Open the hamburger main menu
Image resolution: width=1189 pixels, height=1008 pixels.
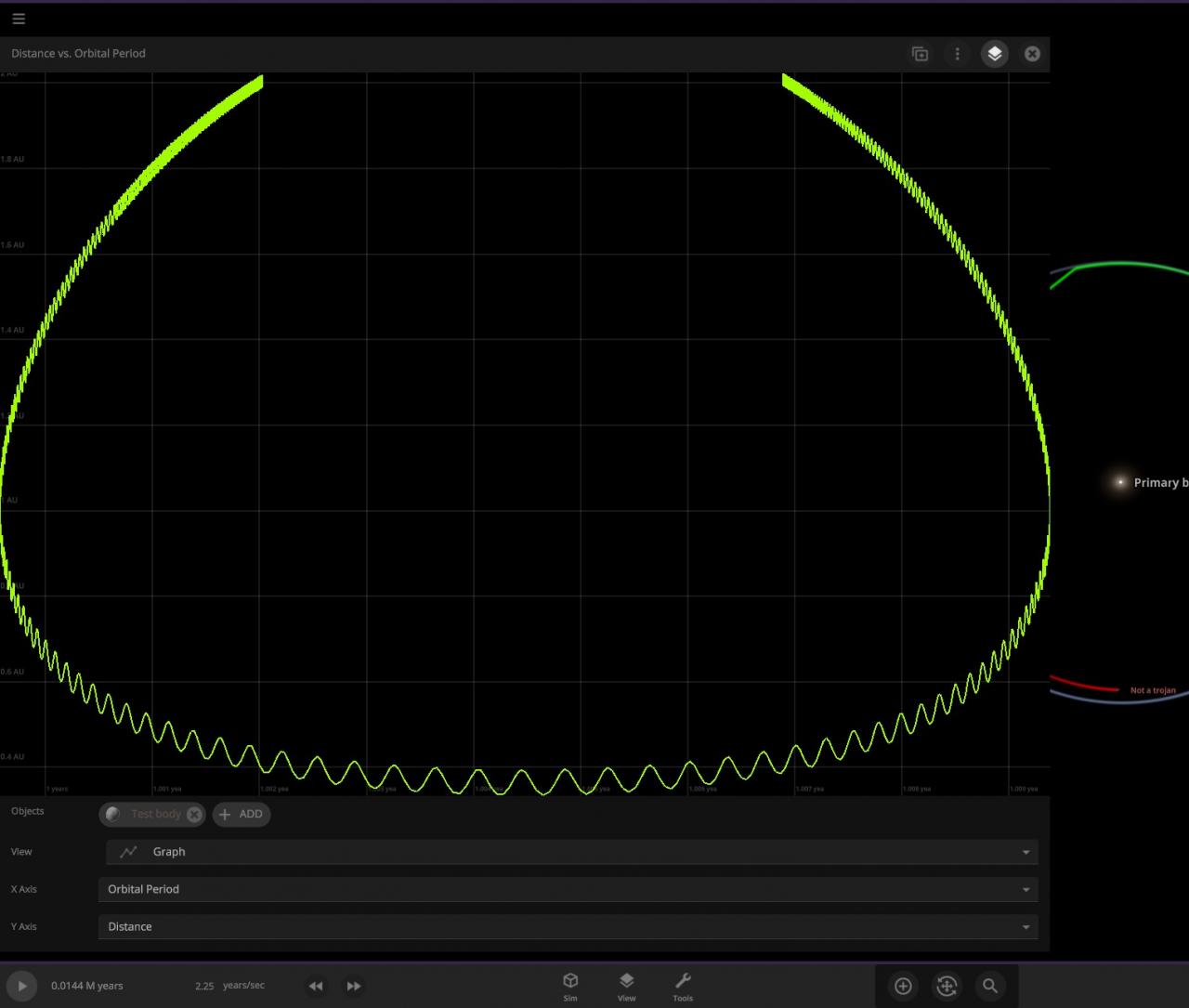[x=19, y=19]
